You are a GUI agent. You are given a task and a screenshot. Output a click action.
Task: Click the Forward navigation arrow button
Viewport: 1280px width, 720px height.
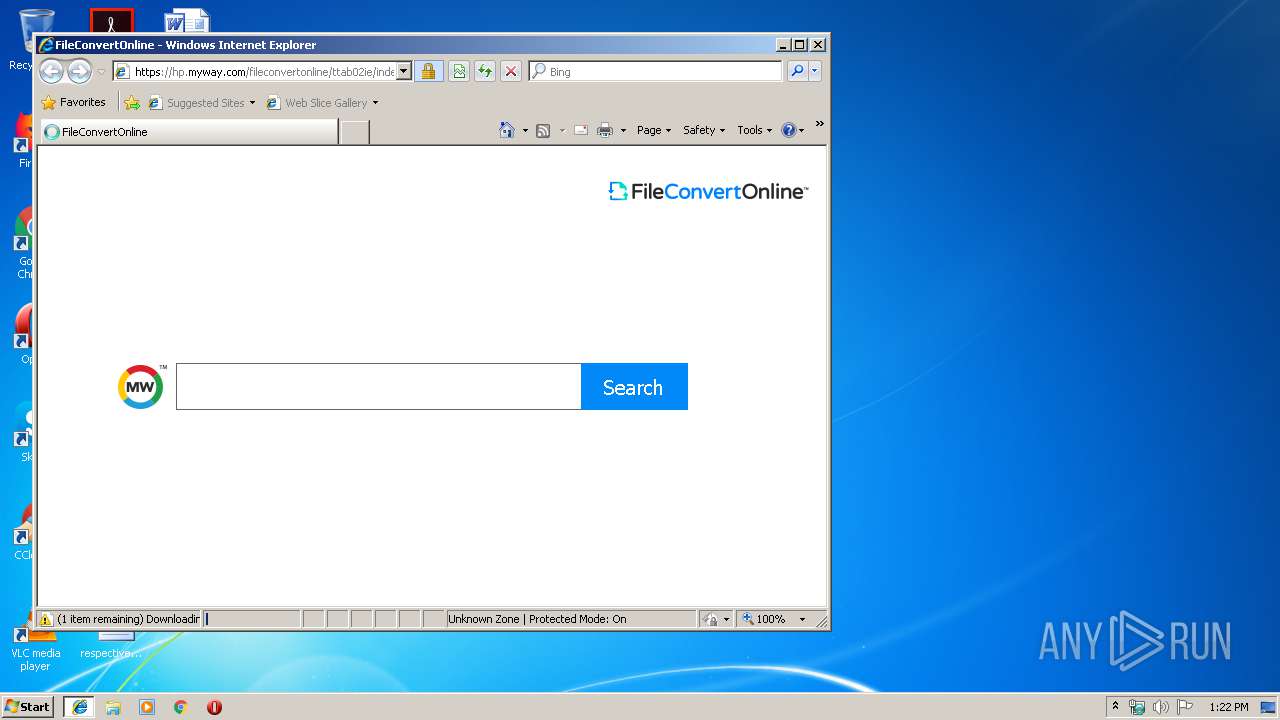(x=79, y=71)
